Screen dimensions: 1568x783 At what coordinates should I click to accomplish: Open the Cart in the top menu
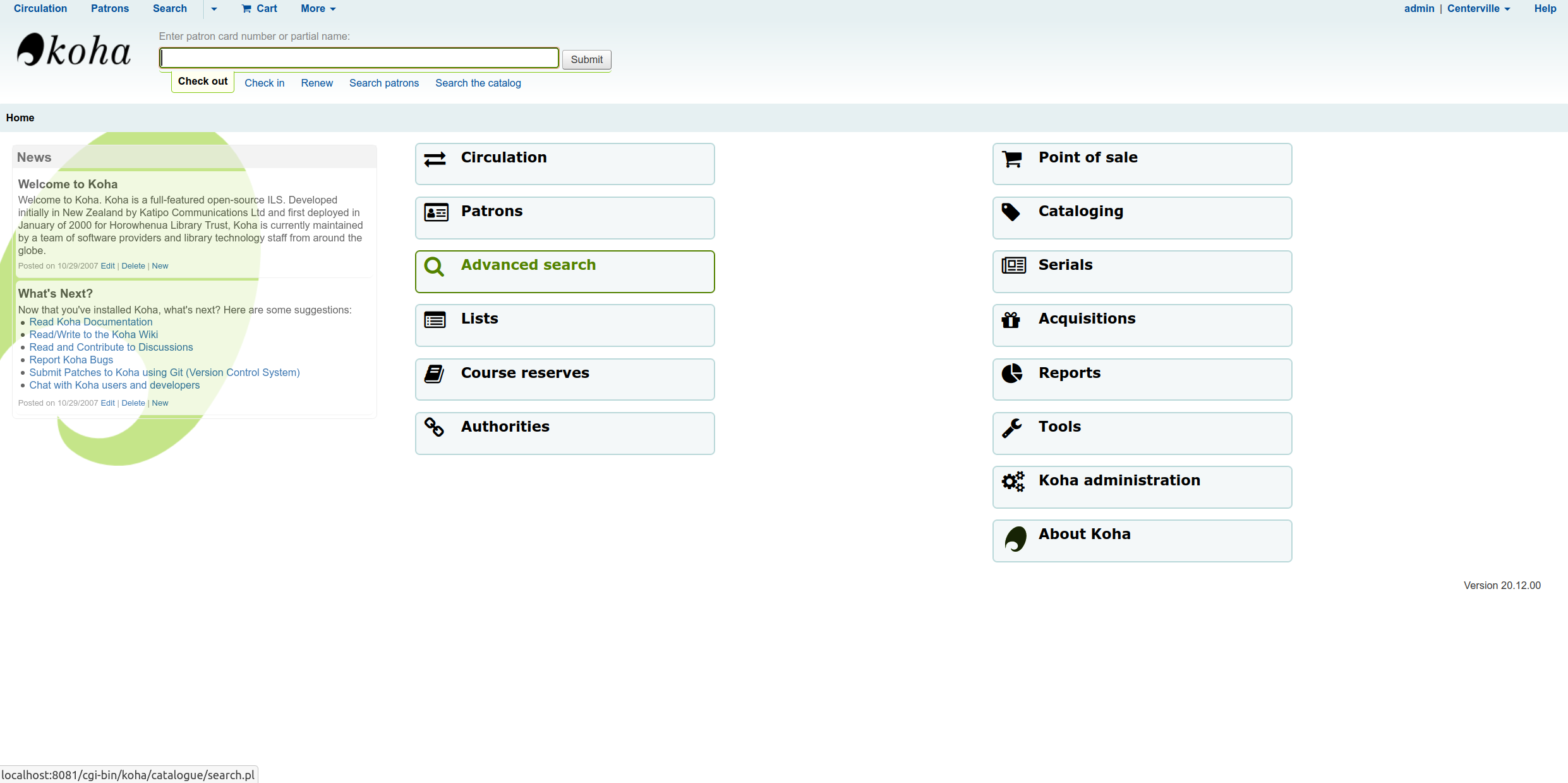260,9
